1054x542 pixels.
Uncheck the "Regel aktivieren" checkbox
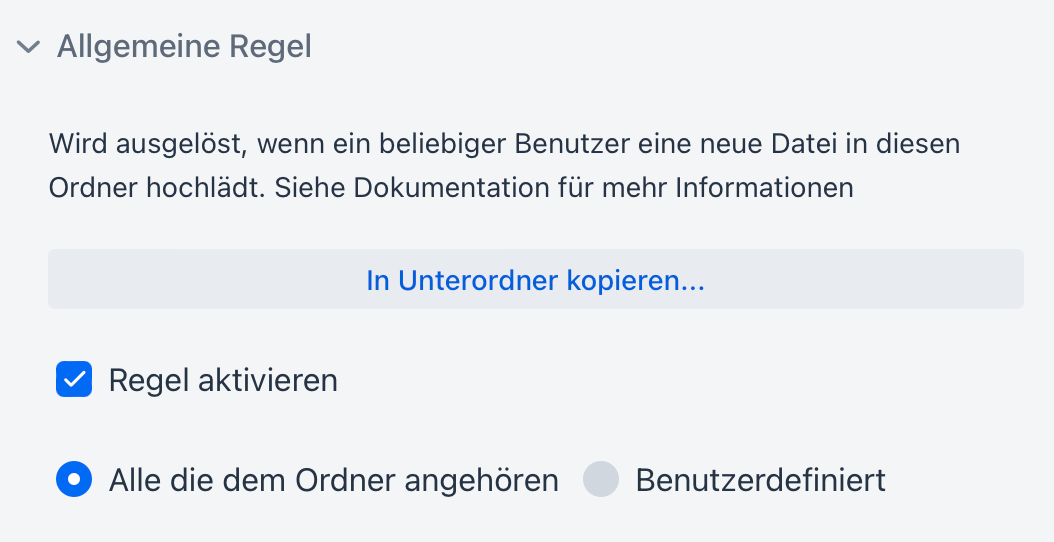[x=74, y=380]
